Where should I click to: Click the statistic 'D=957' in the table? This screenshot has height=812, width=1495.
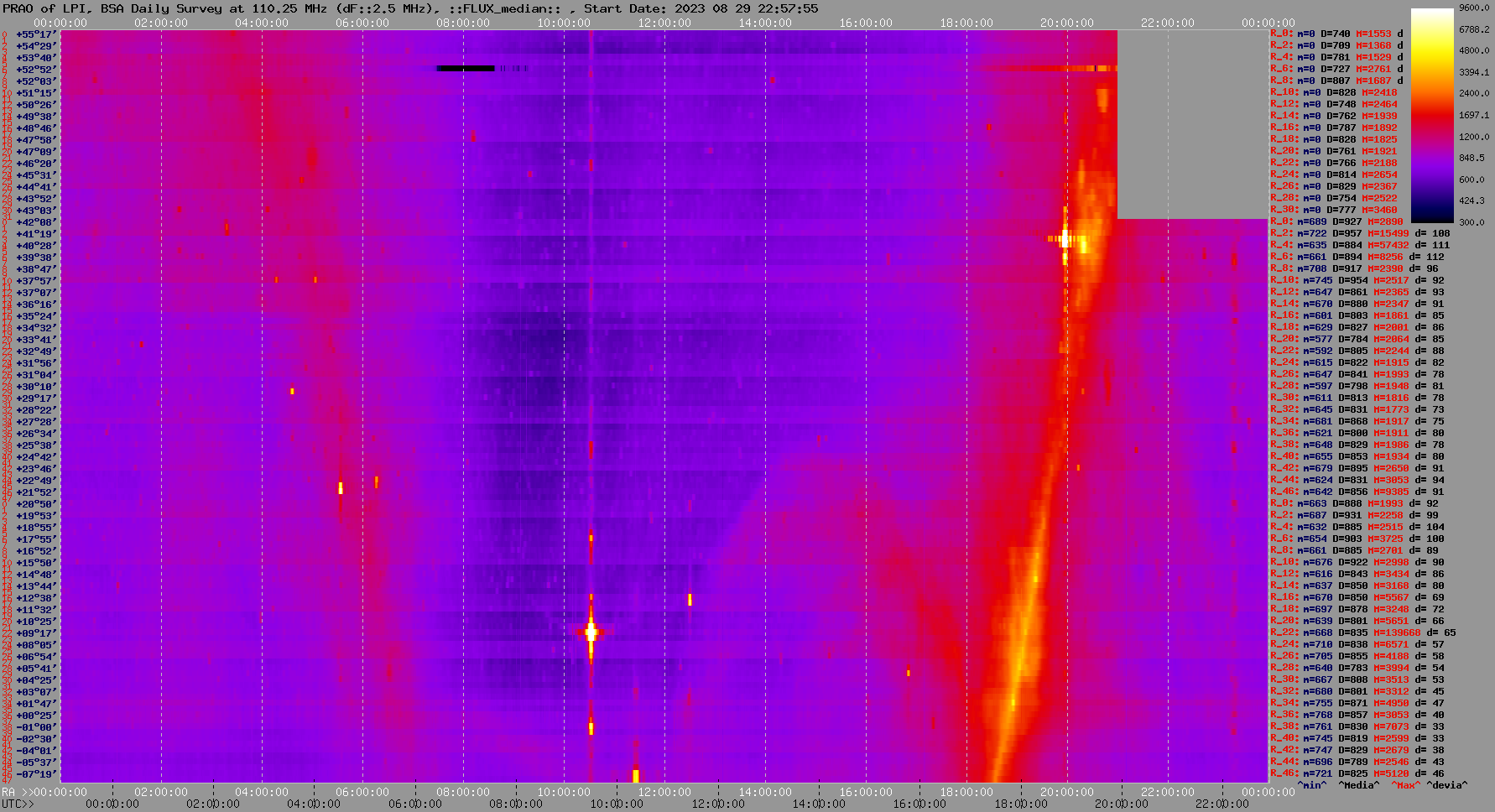click(x=1347, y=234)
